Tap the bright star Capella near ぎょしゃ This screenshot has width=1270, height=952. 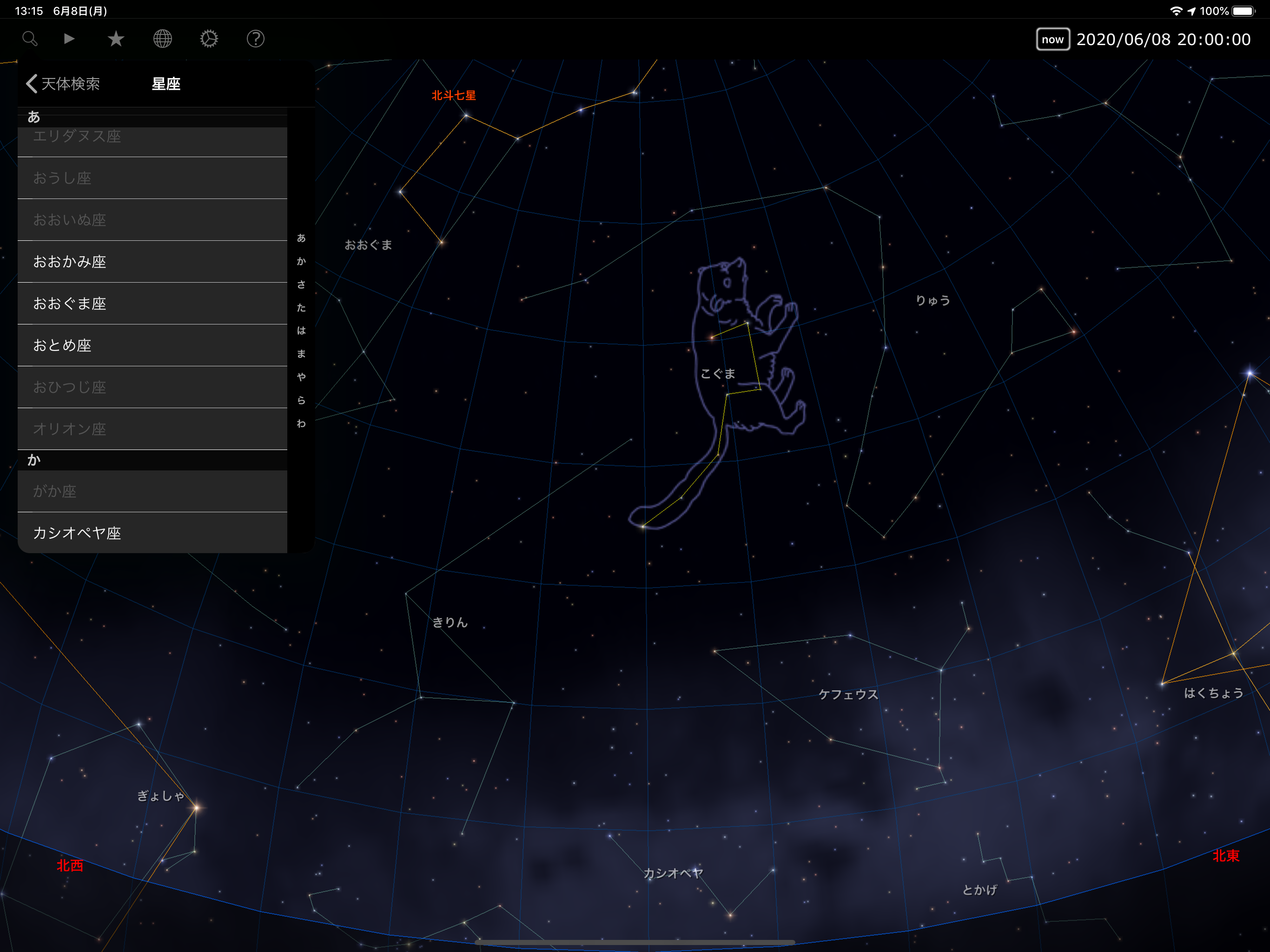[x=196, y=807]
